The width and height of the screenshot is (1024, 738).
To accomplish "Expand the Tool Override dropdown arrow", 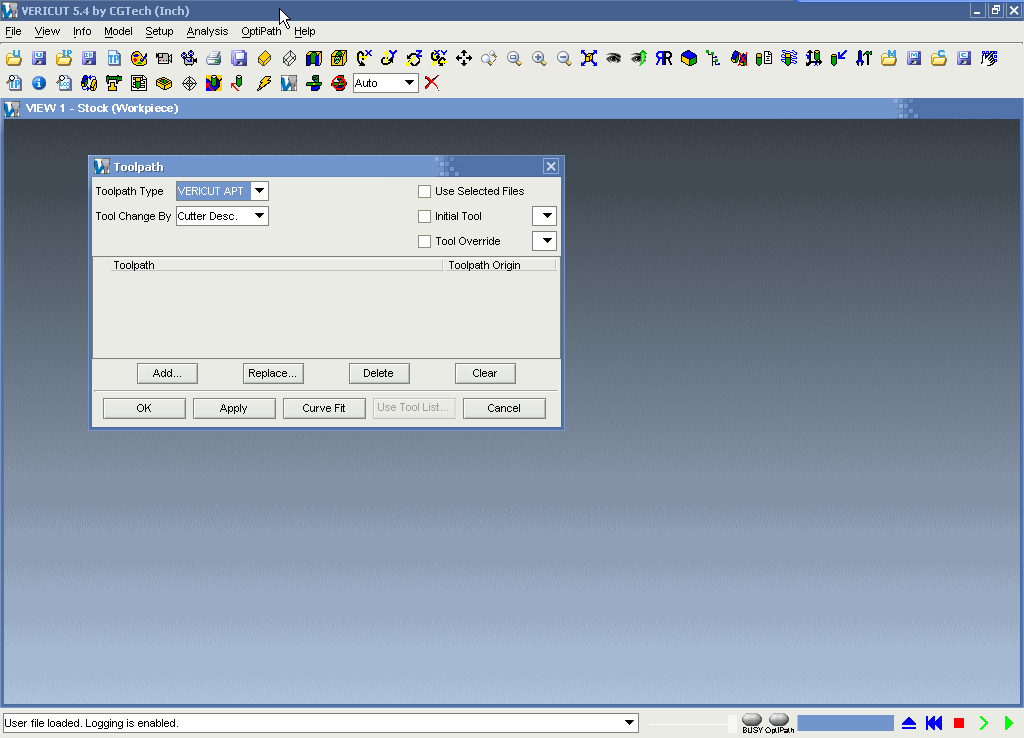I will coord(545,241).
